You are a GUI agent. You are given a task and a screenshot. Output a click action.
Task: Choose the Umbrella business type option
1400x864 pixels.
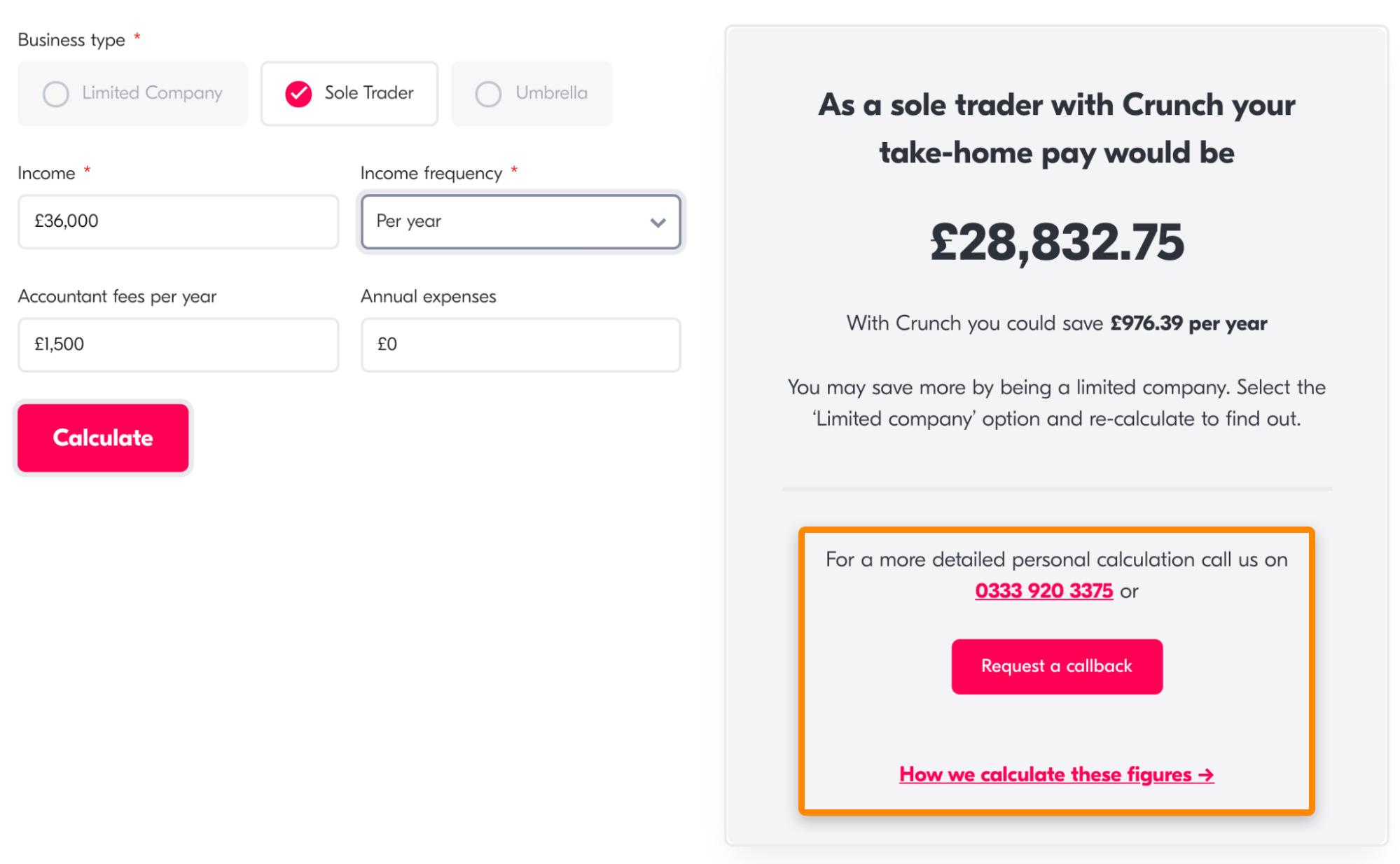[531, 93]
